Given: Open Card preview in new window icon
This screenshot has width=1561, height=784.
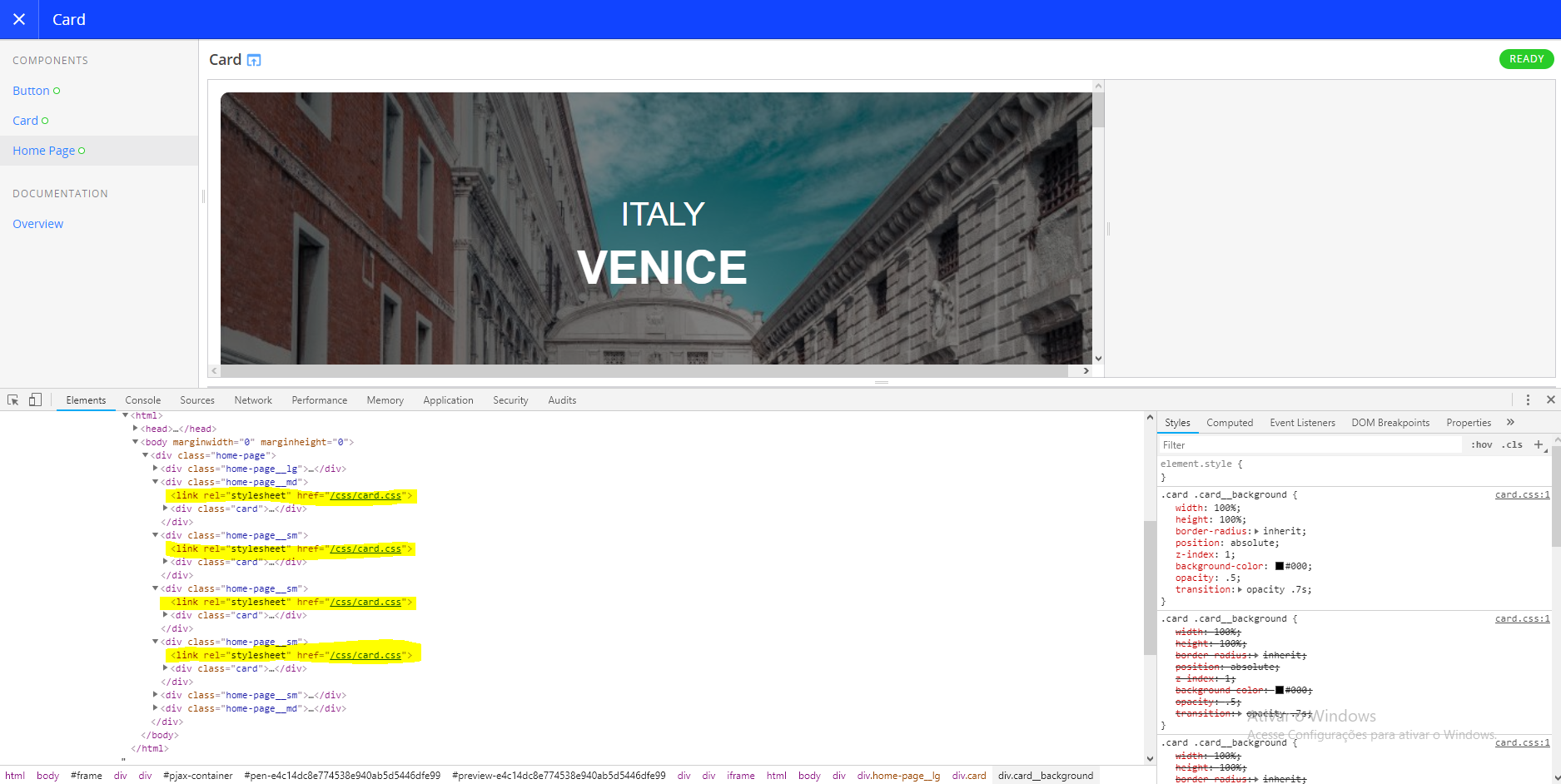Looking at the screenshot, I should point(254,60).
